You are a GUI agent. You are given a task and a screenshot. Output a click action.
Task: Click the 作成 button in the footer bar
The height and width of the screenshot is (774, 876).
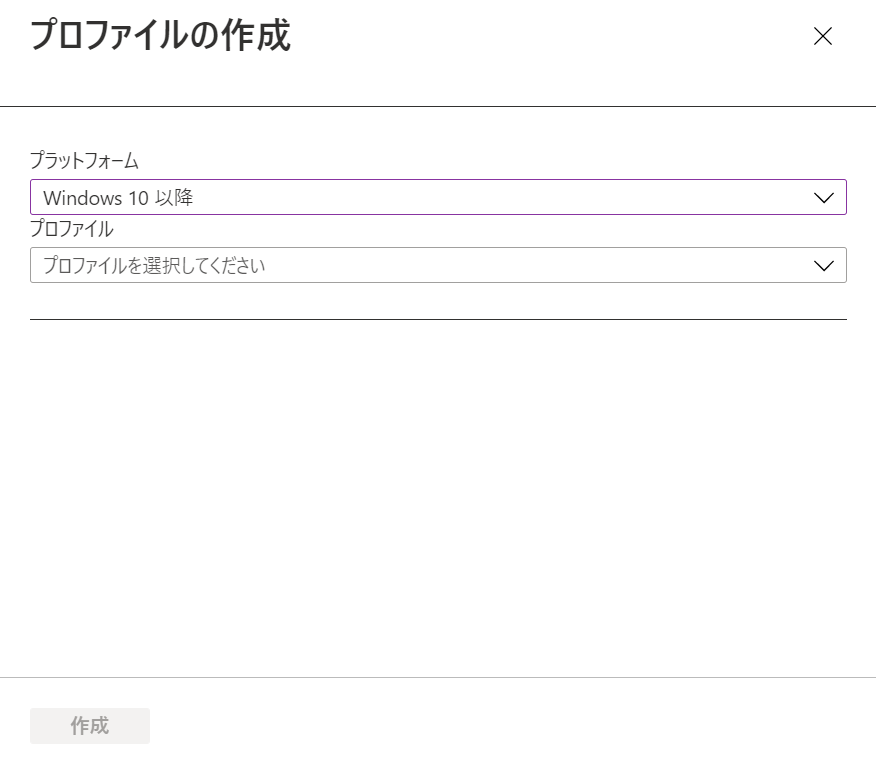90,725
